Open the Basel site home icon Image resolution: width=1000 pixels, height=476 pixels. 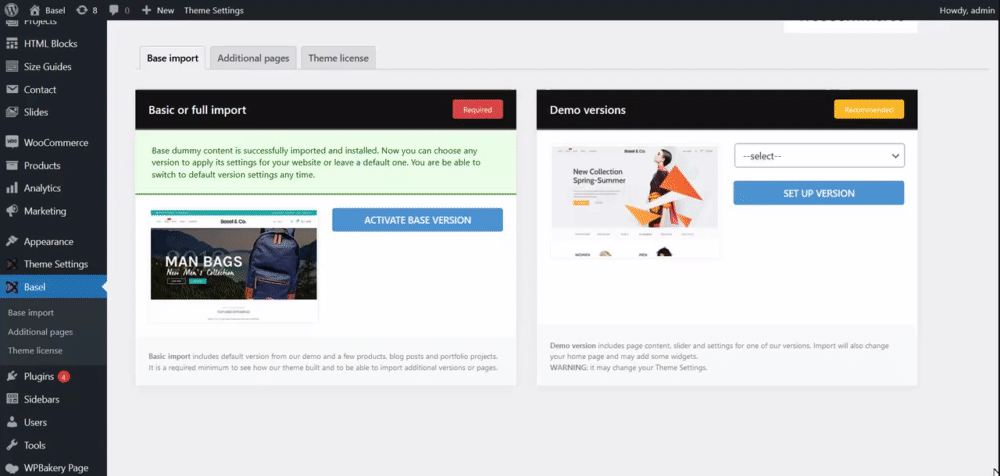(x=34, y=10)
